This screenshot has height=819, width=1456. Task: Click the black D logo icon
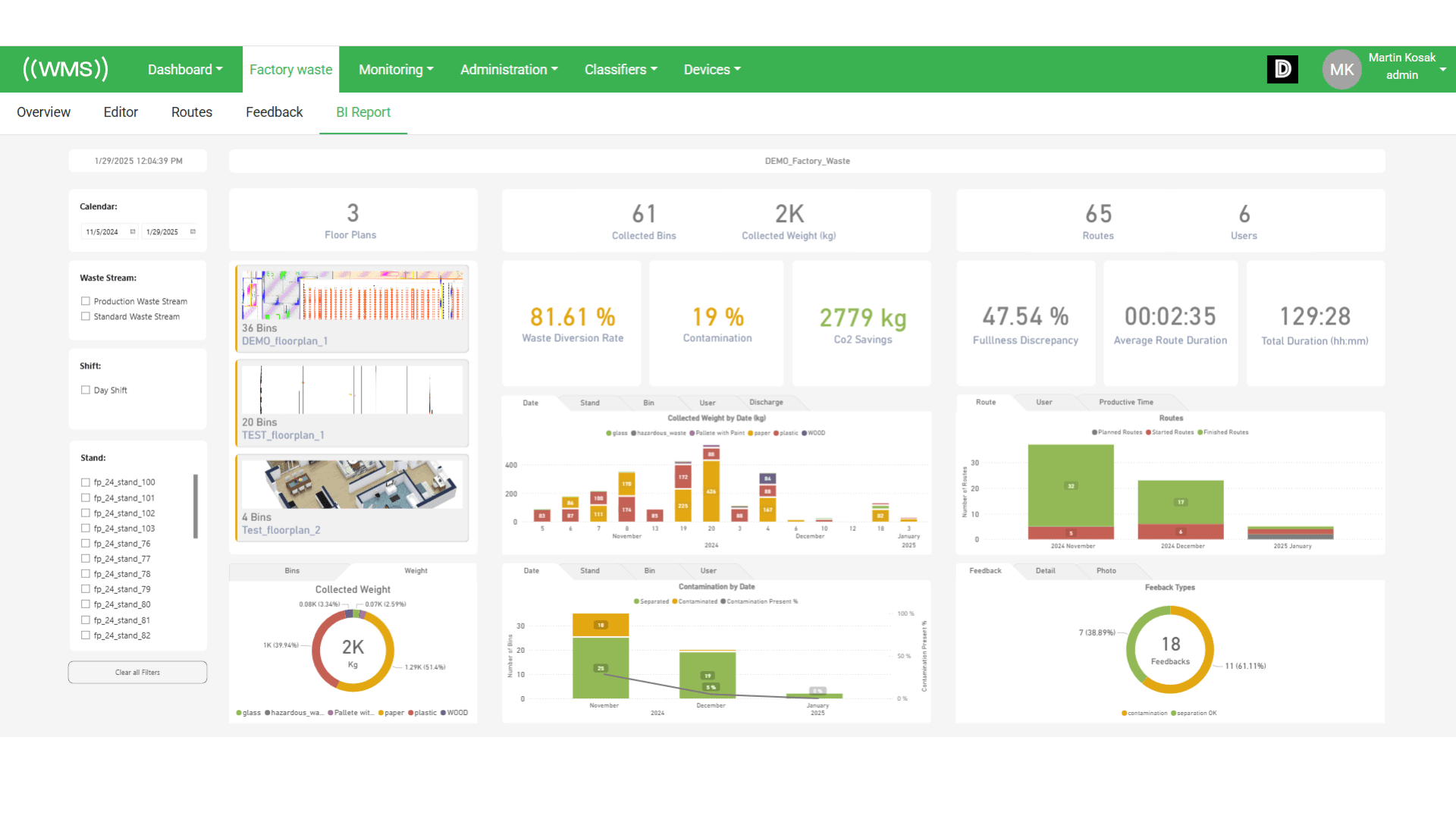tap(1282, 69)
